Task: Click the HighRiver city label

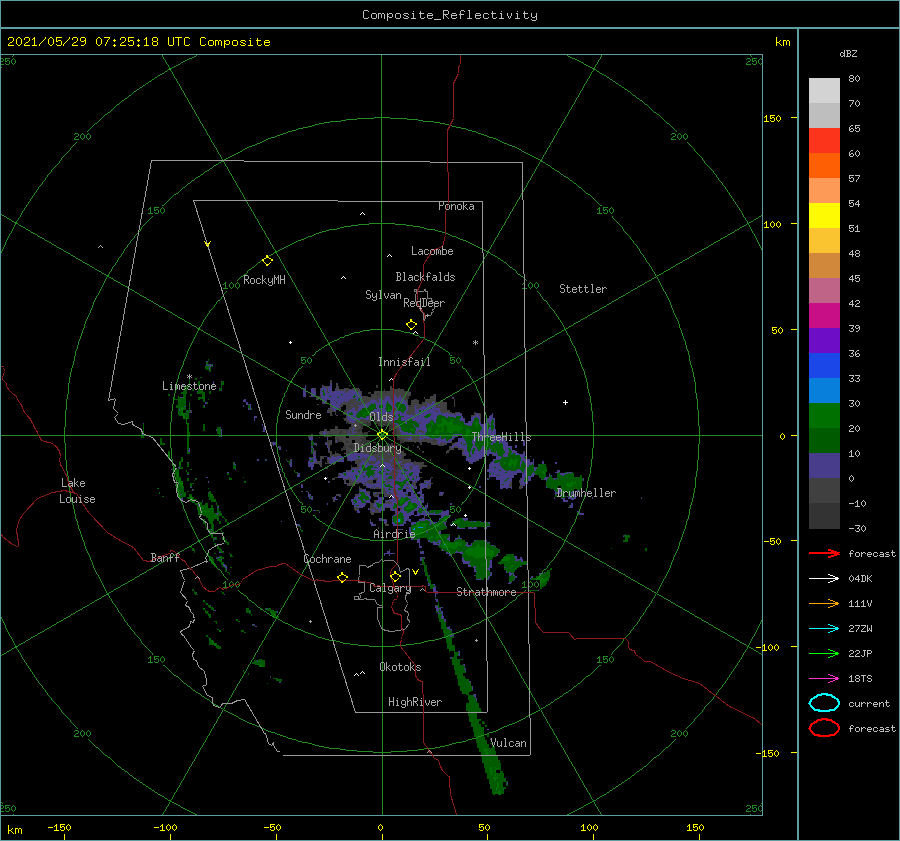Action: point(415,703)
